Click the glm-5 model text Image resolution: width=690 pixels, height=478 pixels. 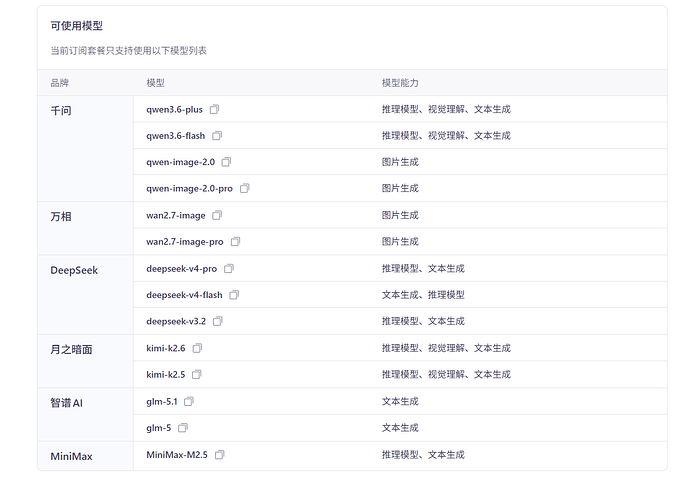coord(158,428)
